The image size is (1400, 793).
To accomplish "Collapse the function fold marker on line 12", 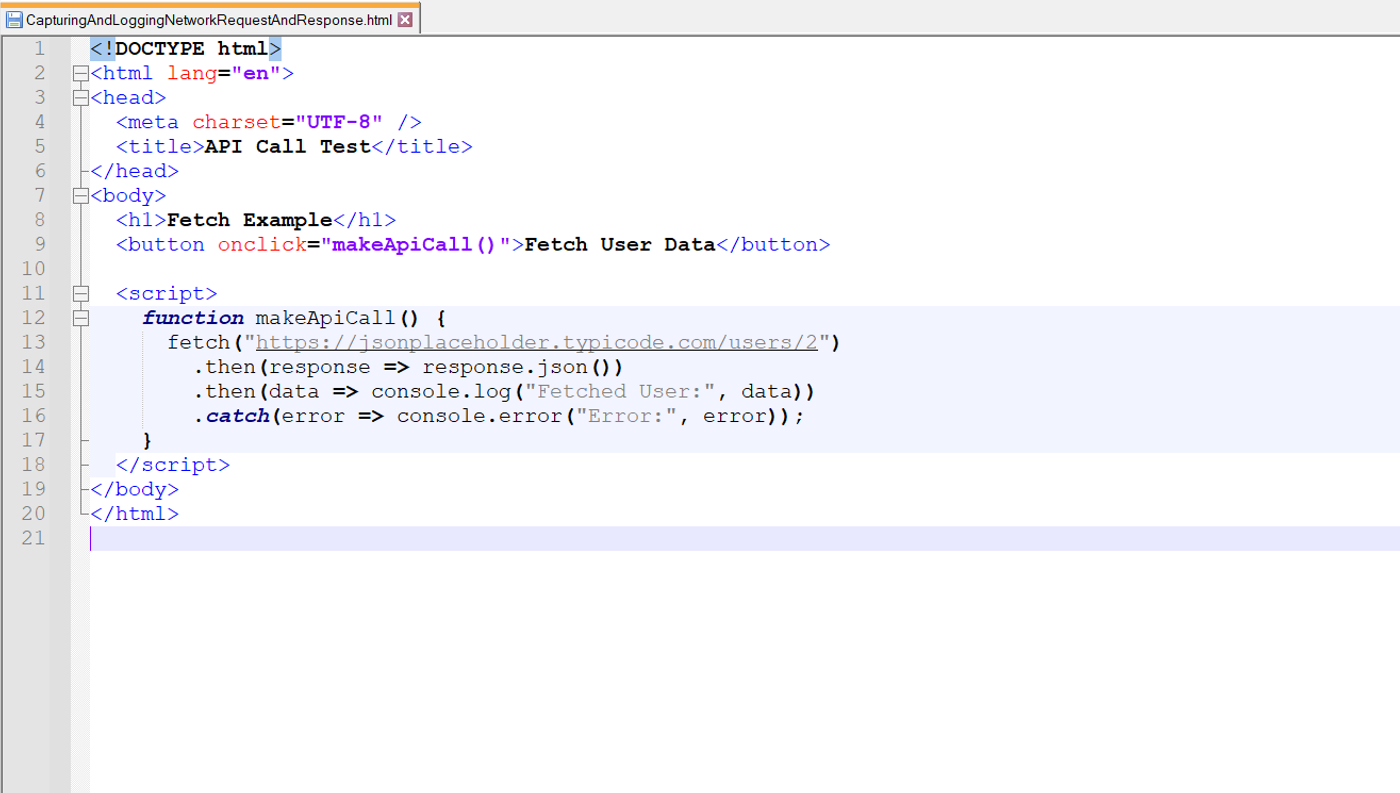I will pos(80,318).
